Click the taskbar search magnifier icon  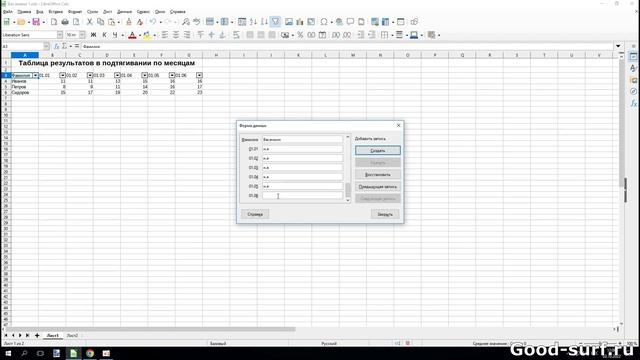click(24, 353)
